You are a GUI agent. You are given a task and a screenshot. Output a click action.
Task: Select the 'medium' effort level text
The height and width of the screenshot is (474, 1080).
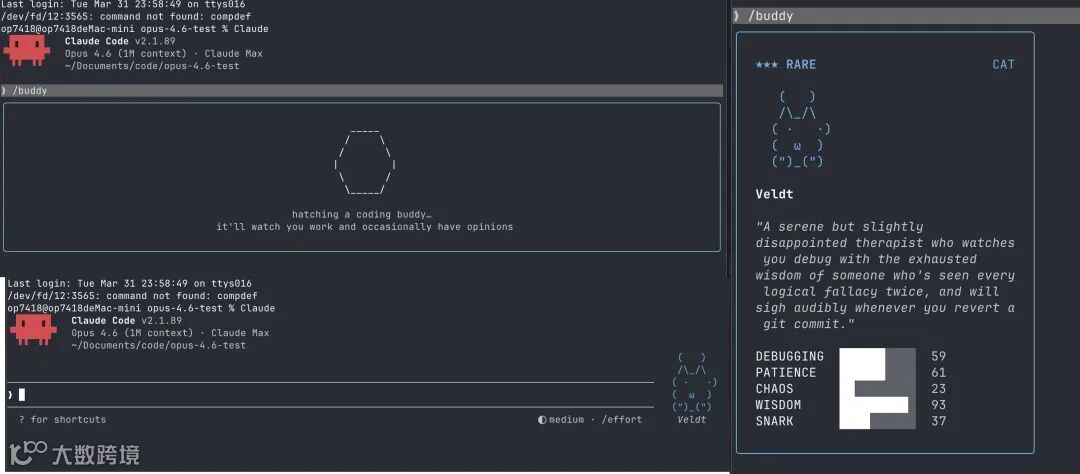[567, 420]
